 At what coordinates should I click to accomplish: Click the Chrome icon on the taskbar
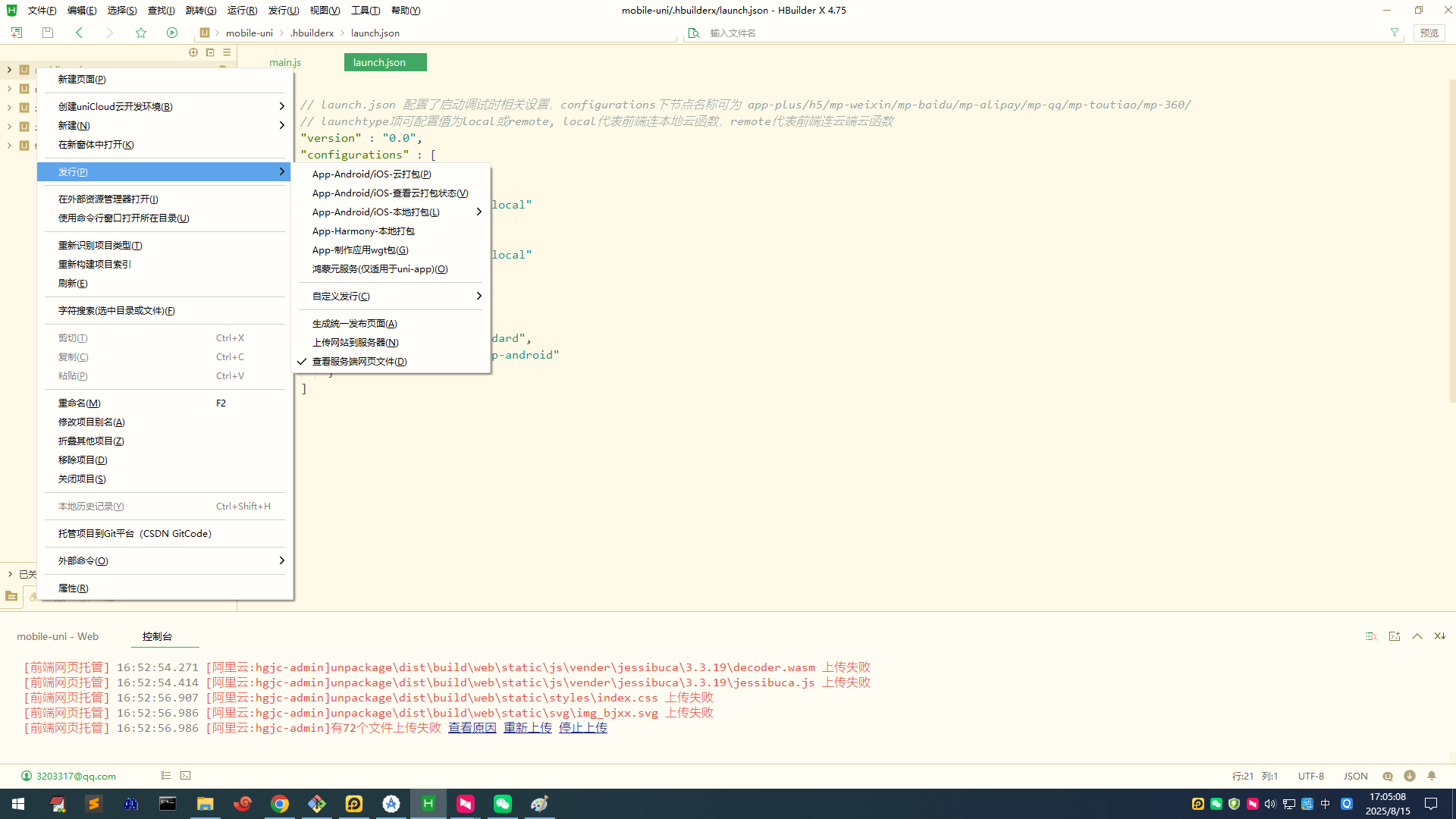click(280, 804)
